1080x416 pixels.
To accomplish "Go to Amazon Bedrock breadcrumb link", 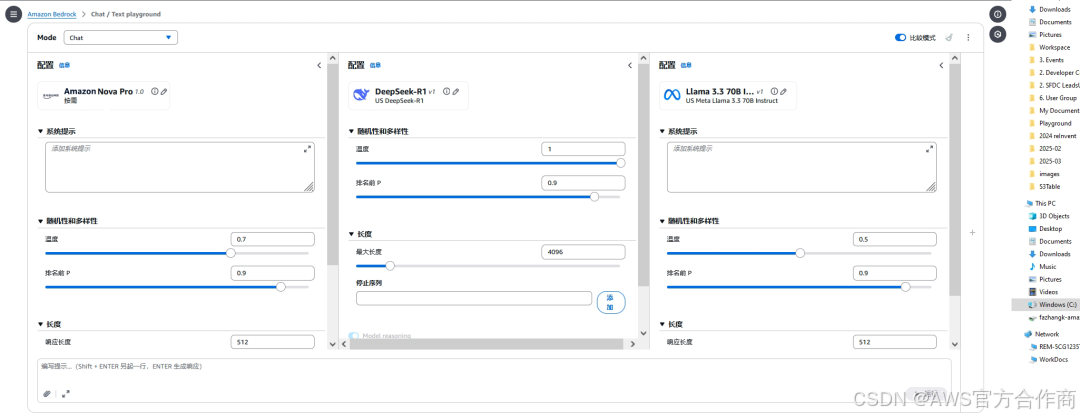I will (x=52, y=14).
